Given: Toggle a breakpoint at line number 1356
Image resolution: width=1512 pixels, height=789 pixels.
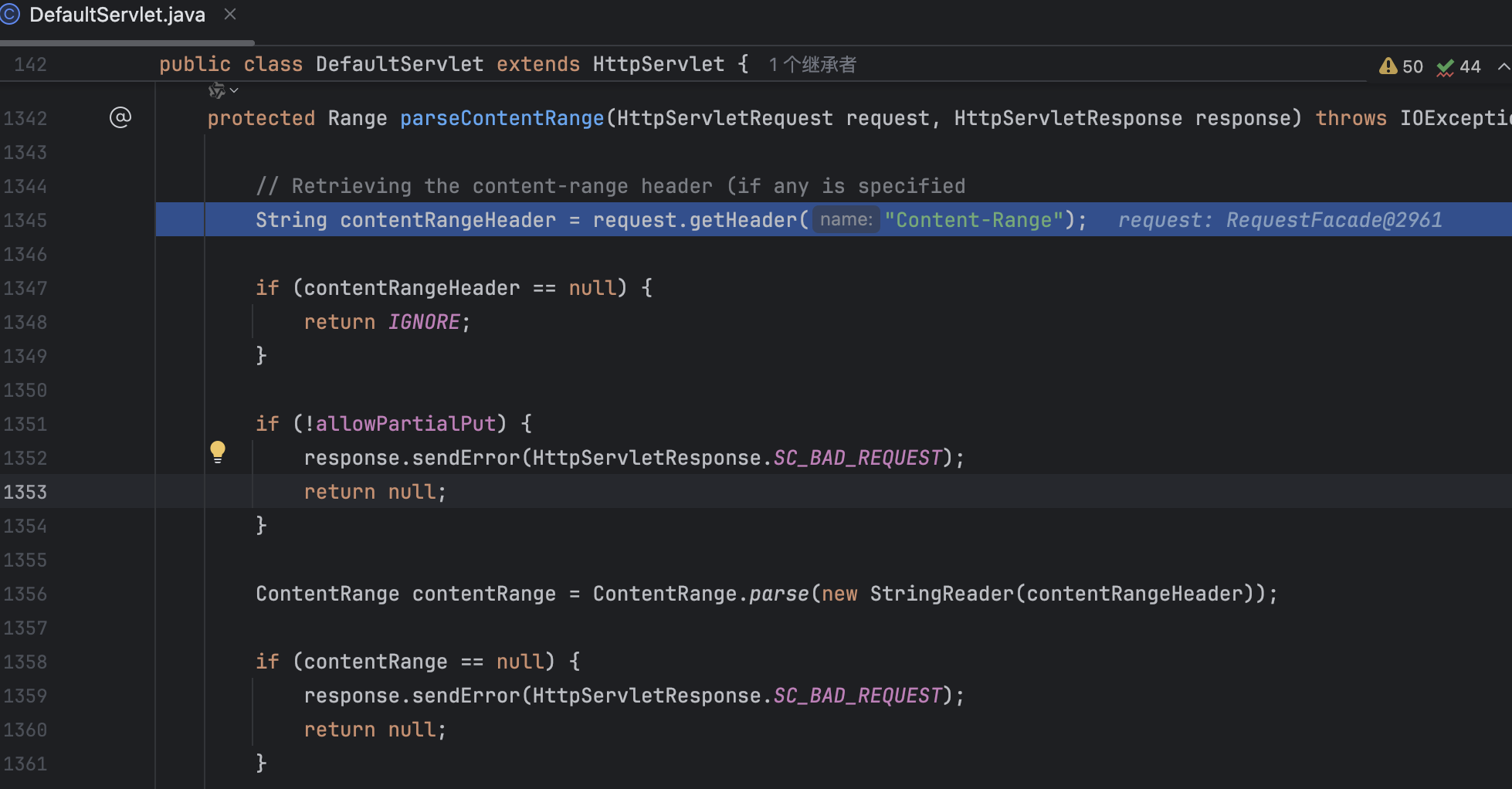Looking at the screenshot, I should point(25,594).
